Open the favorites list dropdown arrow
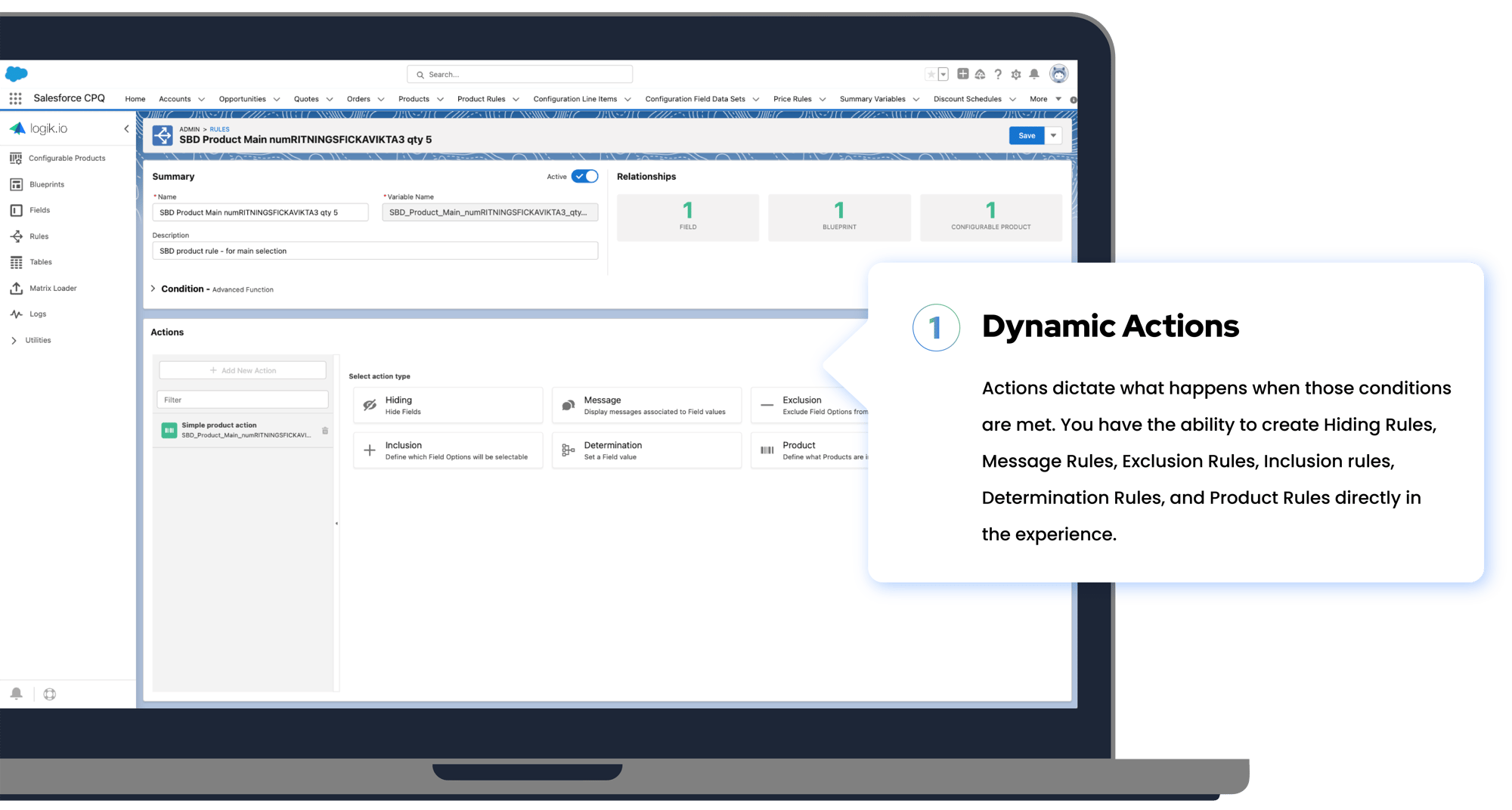 pyautogui.click(x=943, y=74)
